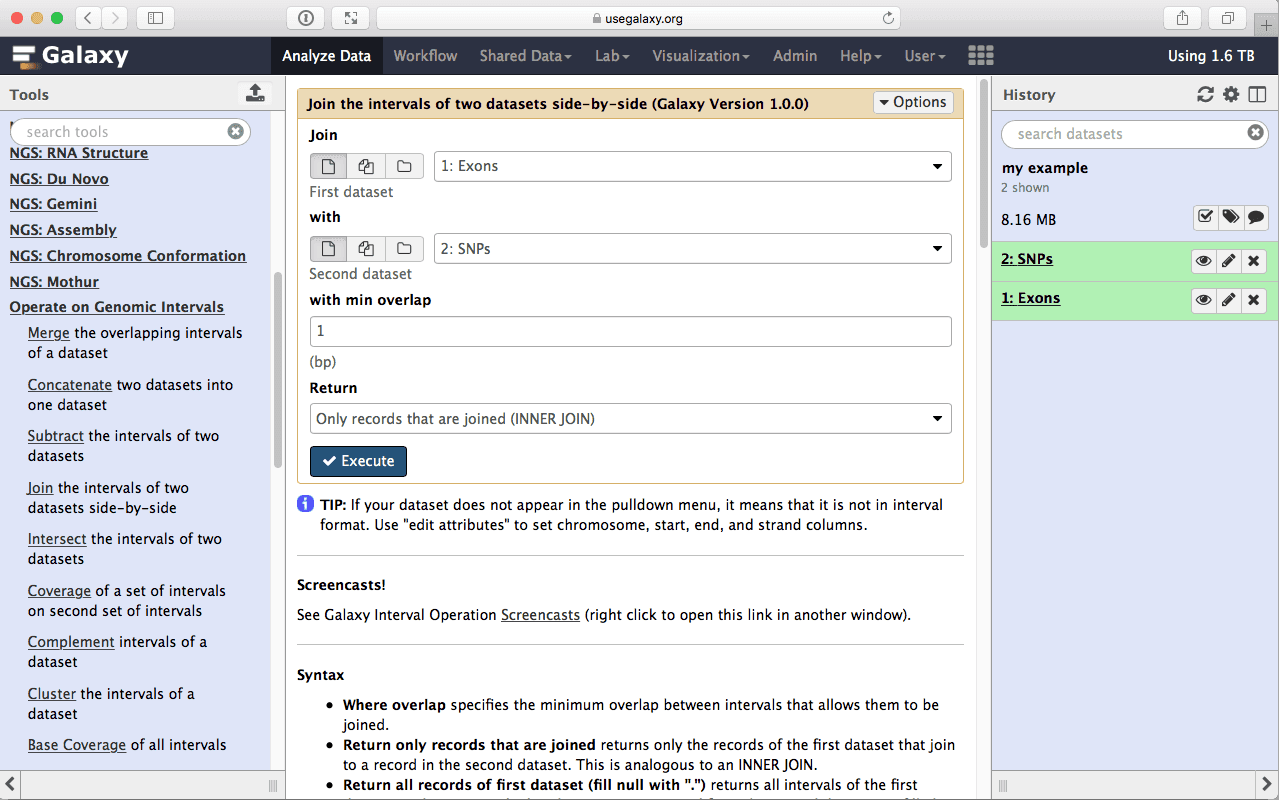The image size is (1279, 800).
Task: Open history tags icon
Action: (x=1230, y=217)
